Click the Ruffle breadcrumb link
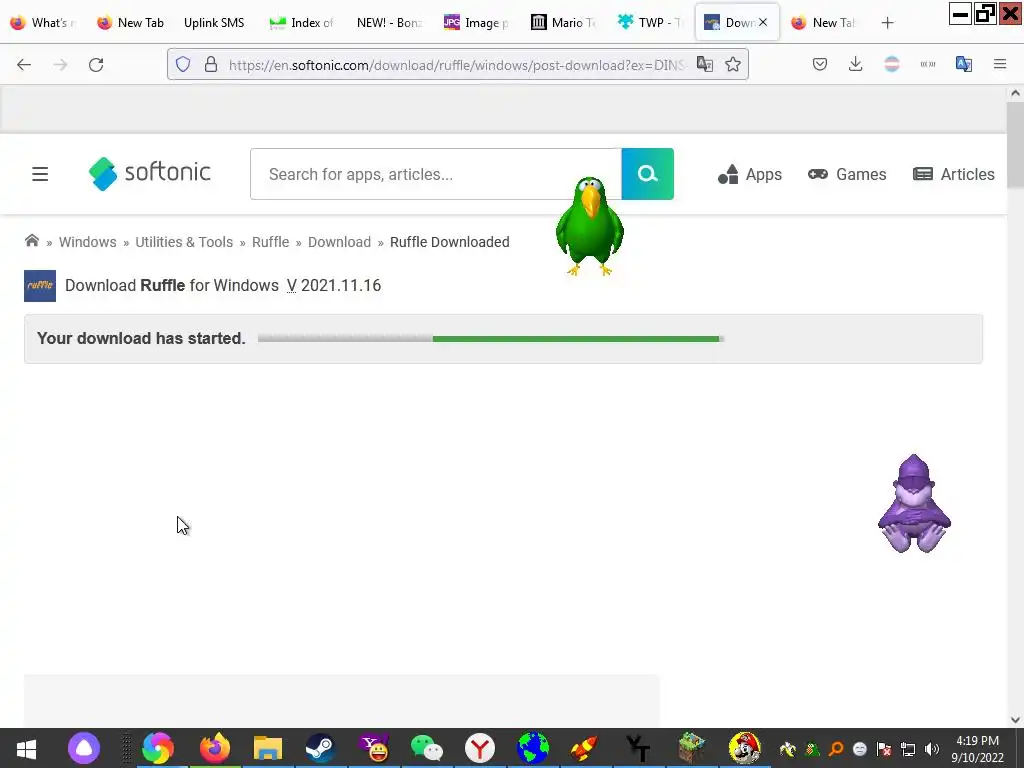This screenshot has height=768, width=1024. pos(270,242)
